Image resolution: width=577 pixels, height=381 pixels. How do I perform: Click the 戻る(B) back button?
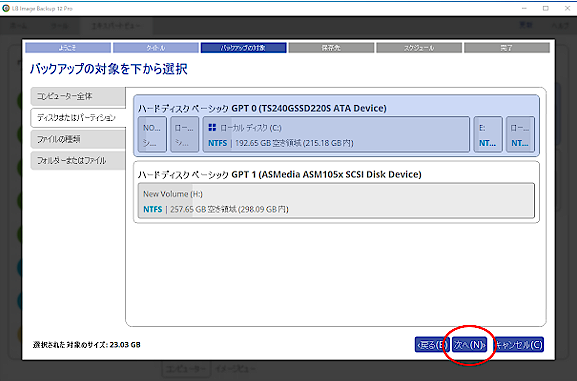(432, 345)
